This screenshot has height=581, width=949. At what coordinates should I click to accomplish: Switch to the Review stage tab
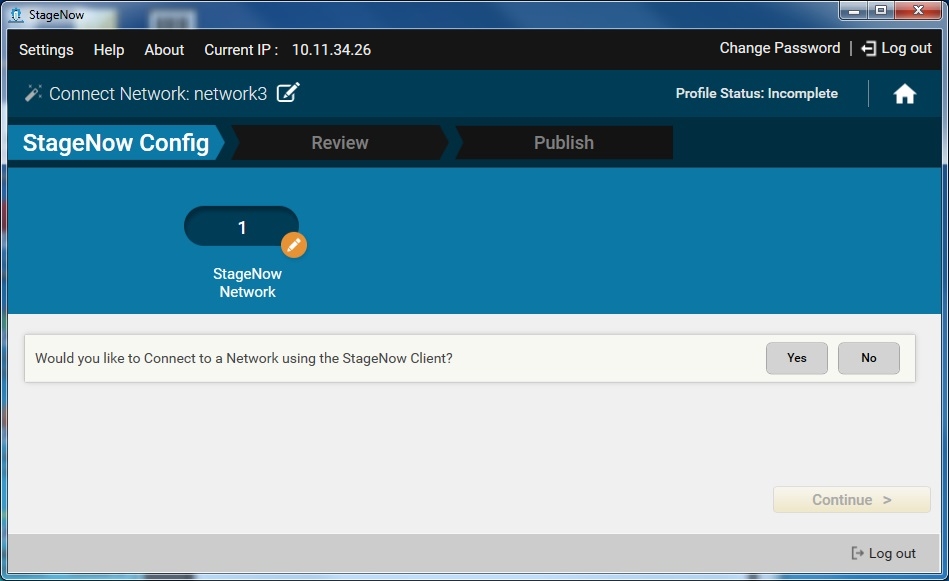[x=339, y=143]
